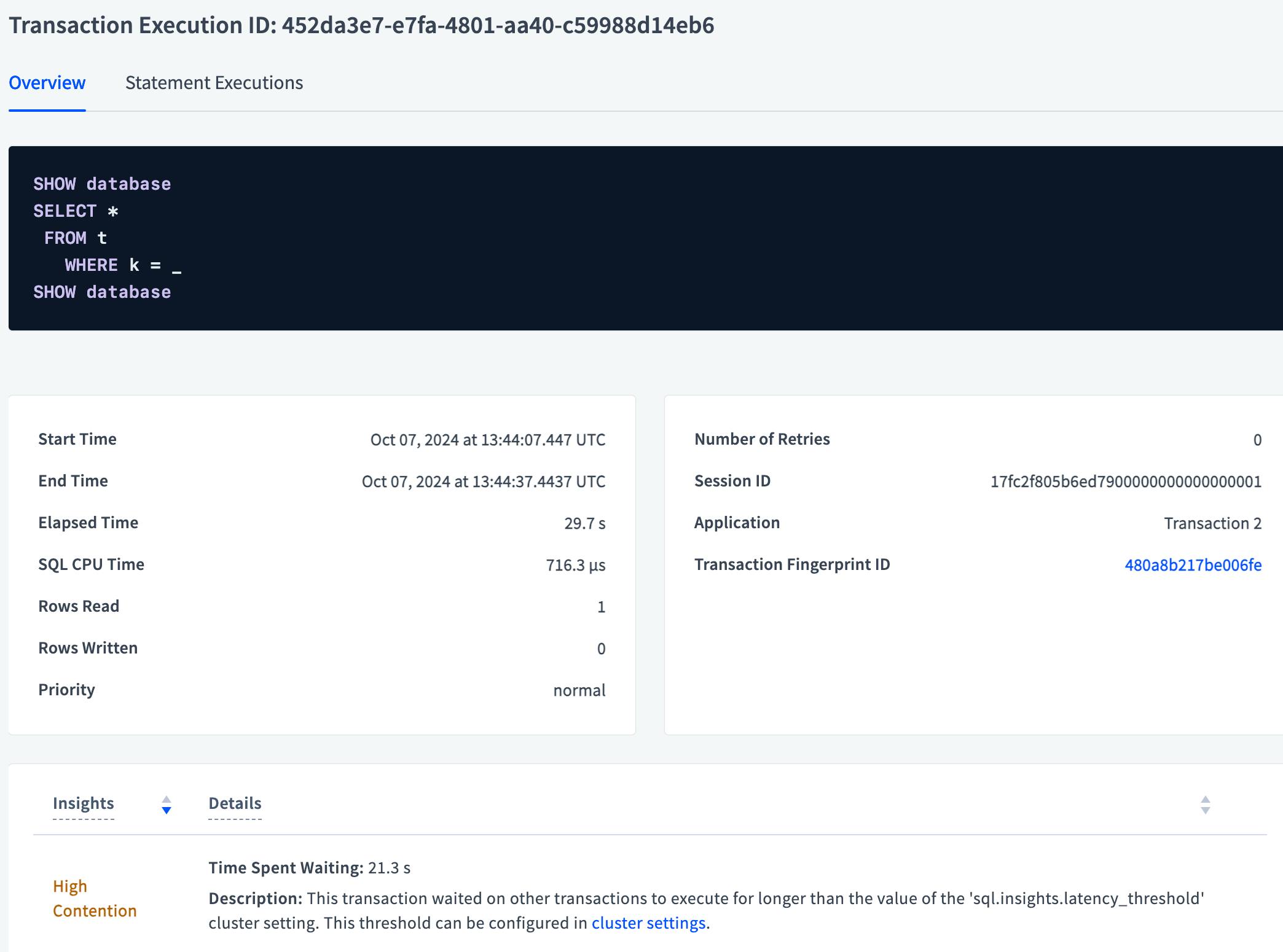The width and height of the screenshot is (1283, 952).
Task: Click the Session ID value
Action: [1126, 482]
